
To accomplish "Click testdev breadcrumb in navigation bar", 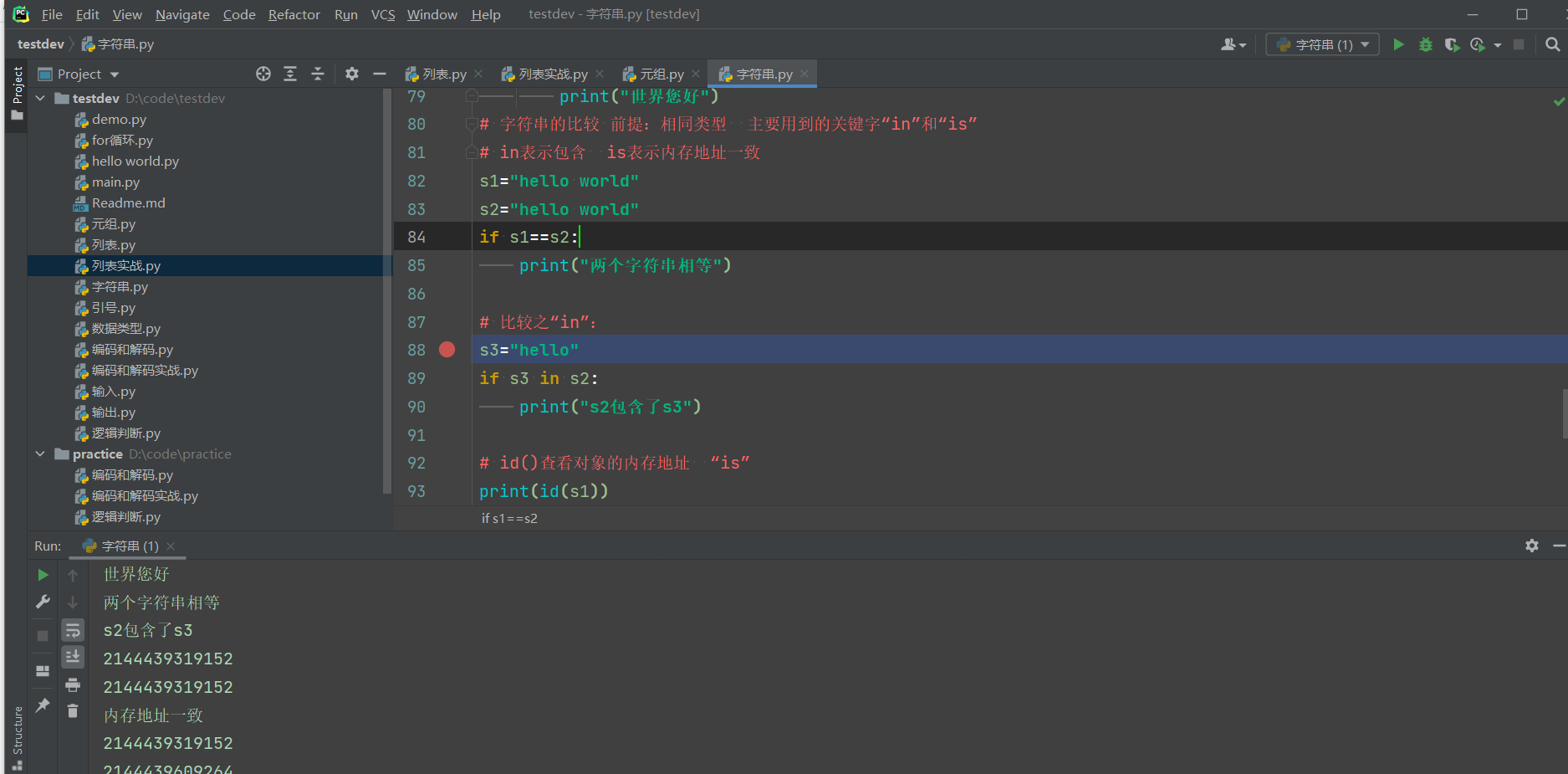I will point(40,44).
